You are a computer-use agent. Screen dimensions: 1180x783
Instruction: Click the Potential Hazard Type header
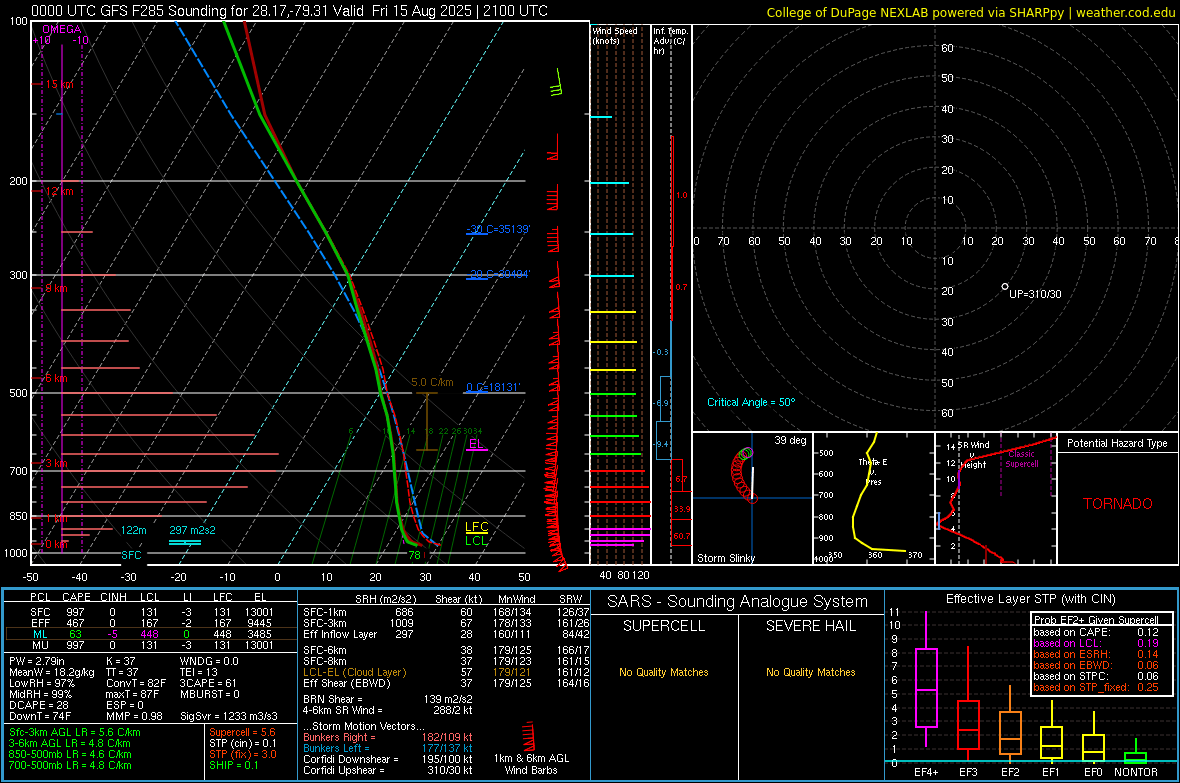pyautogui.click(x=1117, y=443)
